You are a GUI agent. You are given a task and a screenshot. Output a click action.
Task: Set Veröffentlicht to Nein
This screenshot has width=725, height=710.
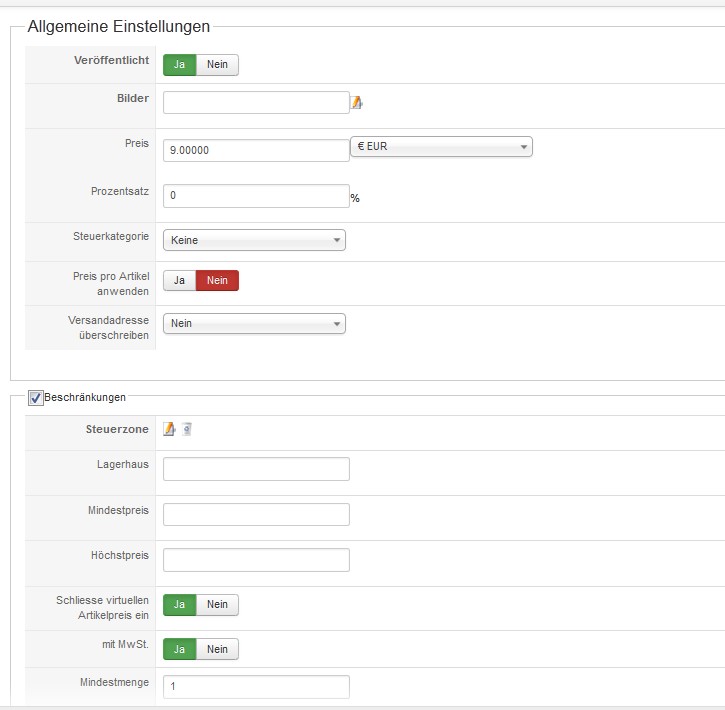pyautogui.click(x=217, y=64)
